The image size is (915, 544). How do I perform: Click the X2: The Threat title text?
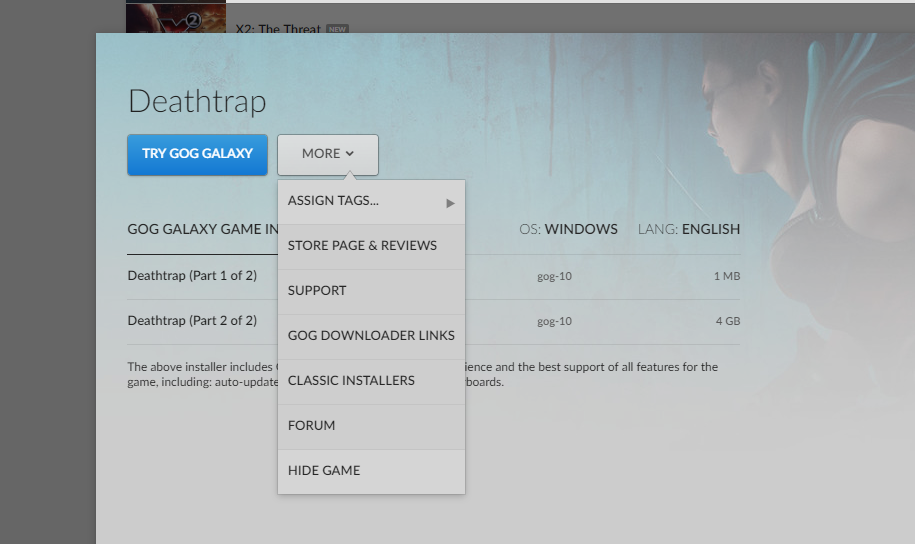coord(278,28)
